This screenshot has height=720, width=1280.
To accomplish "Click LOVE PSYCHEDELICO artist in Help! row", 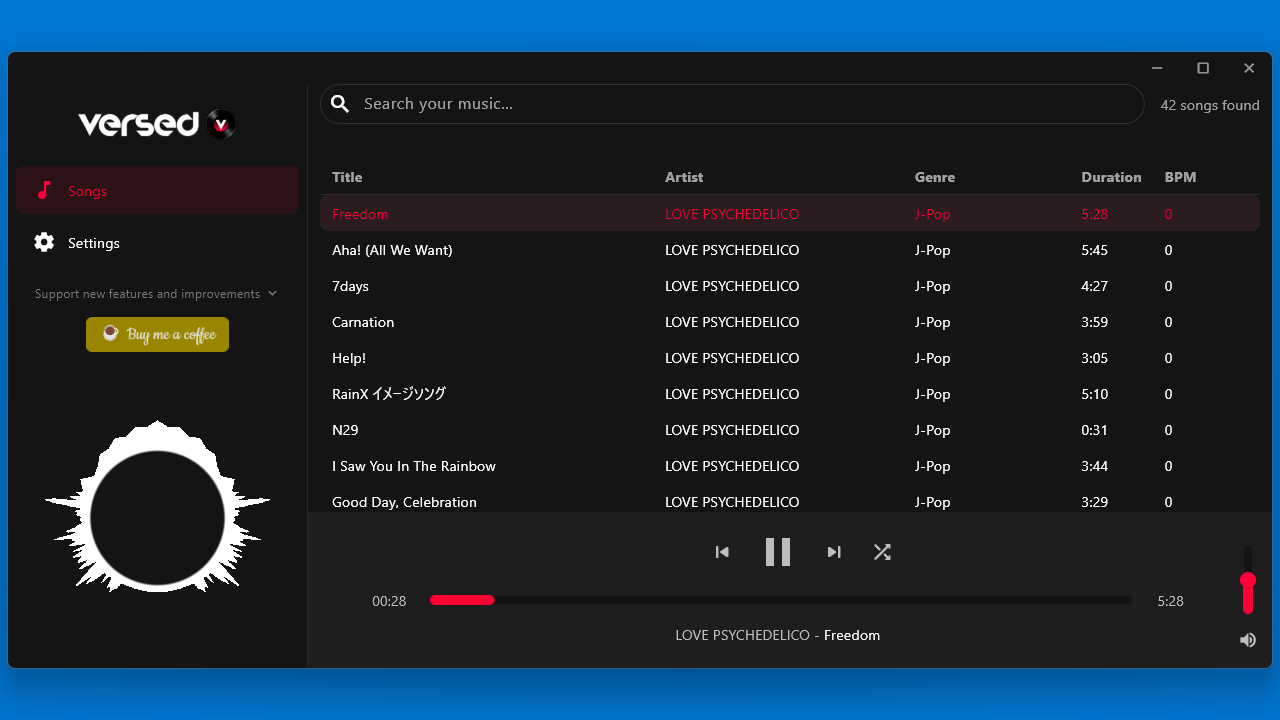I will click(x=732, y=358).
